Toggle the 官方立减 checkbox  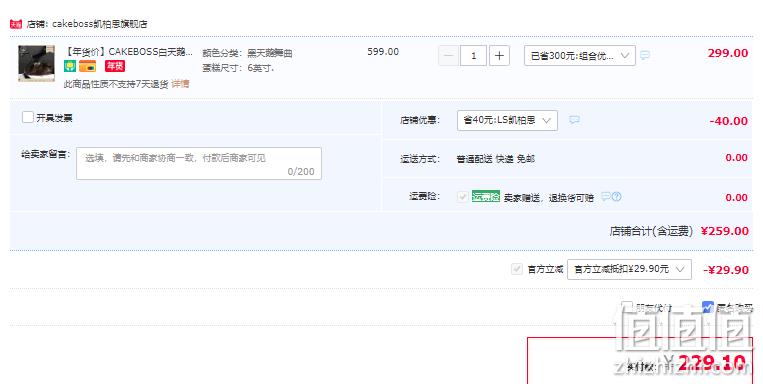[x=517, y=269]
